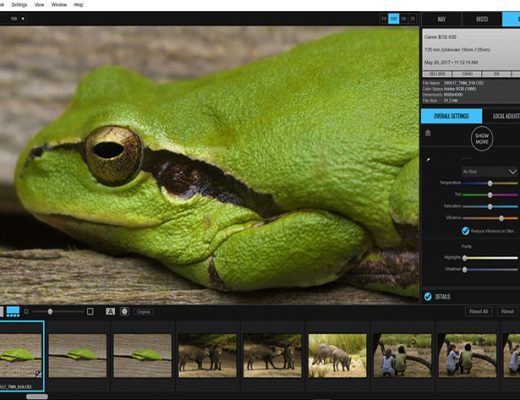Click the filmstrip horizontal scrollbar

(37, 396)
